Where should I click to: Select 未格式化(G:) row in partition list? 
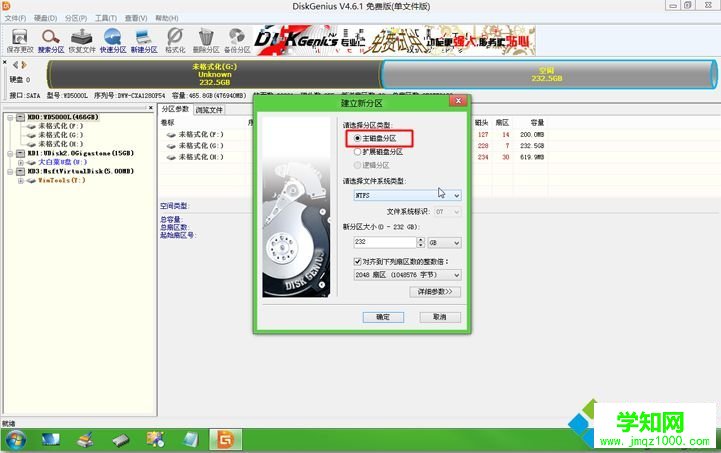point(201,145)
